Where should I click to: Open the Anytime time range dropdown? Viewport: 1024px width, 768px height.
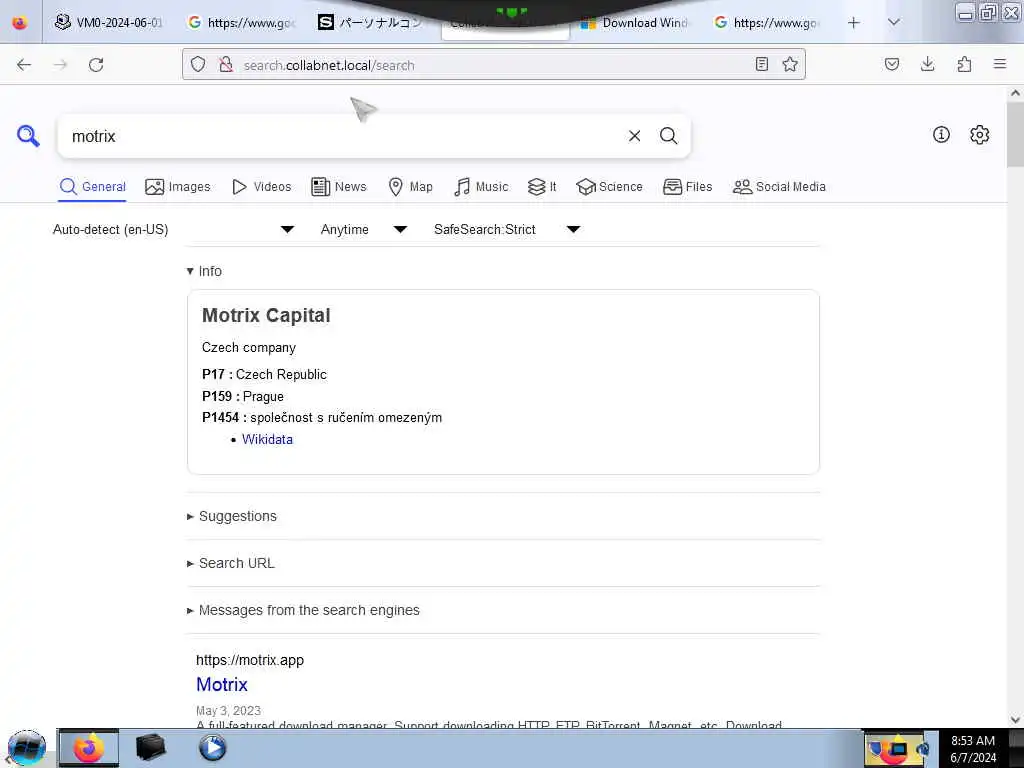pyautogui.click(x=364, y=229)
